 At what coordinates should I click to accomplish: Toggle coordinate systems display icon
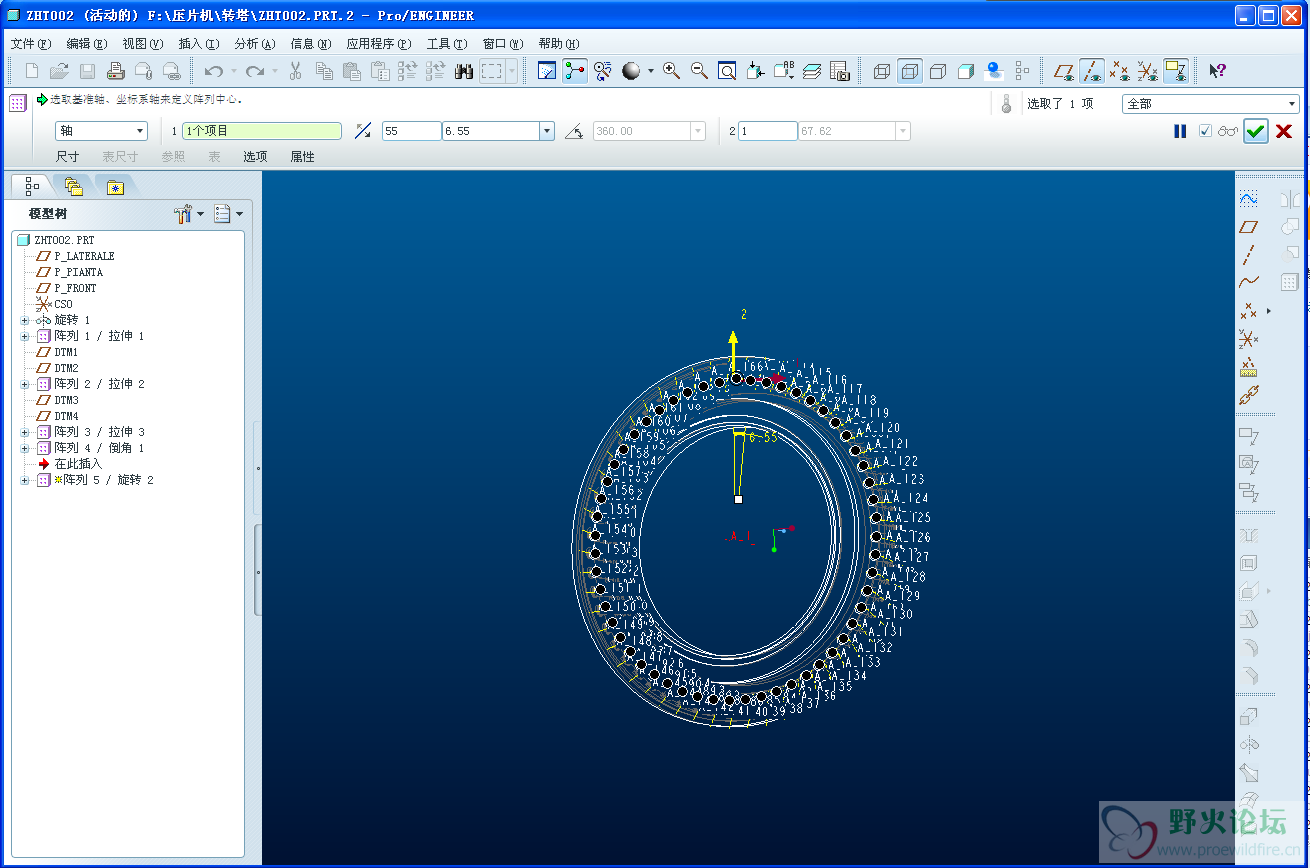[x=1148, y=71]
